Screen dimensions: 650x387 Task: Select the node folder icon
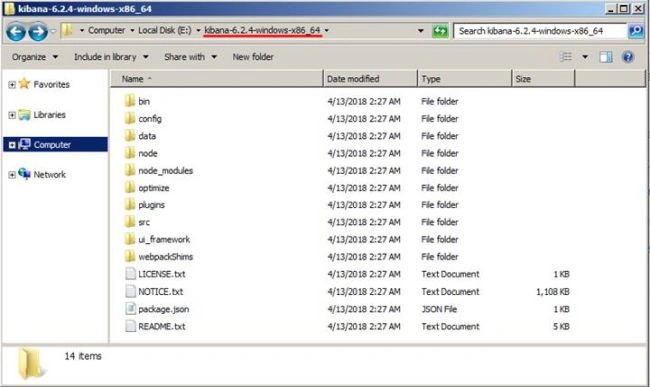coord(130,153)
